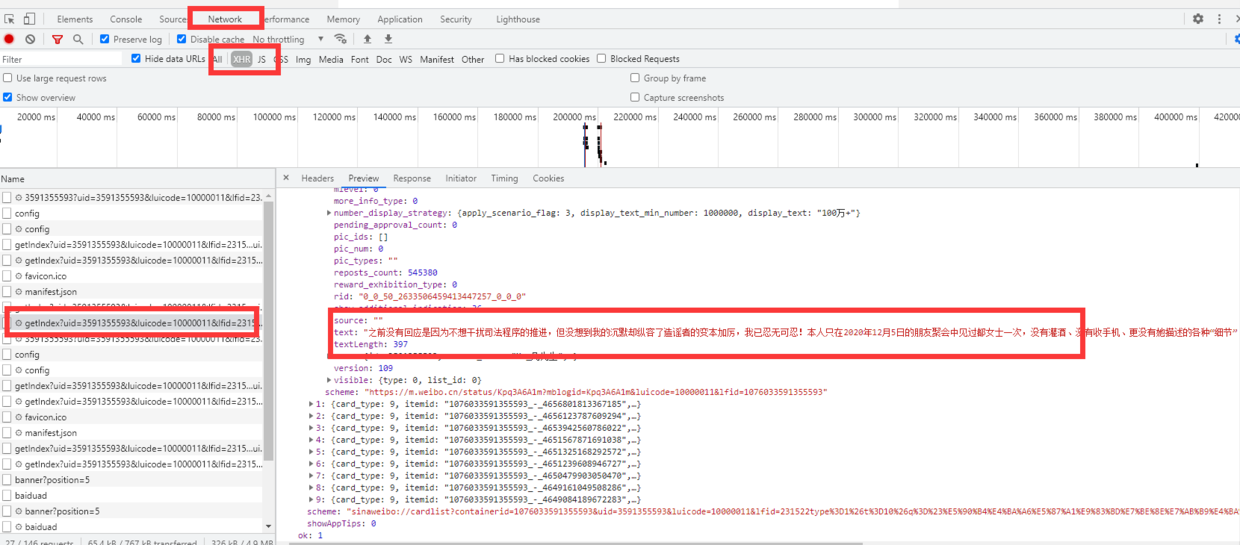The image size is (1240, 545).
Task: Stop recording network log with red button
Action: click(x=9, y=39)
